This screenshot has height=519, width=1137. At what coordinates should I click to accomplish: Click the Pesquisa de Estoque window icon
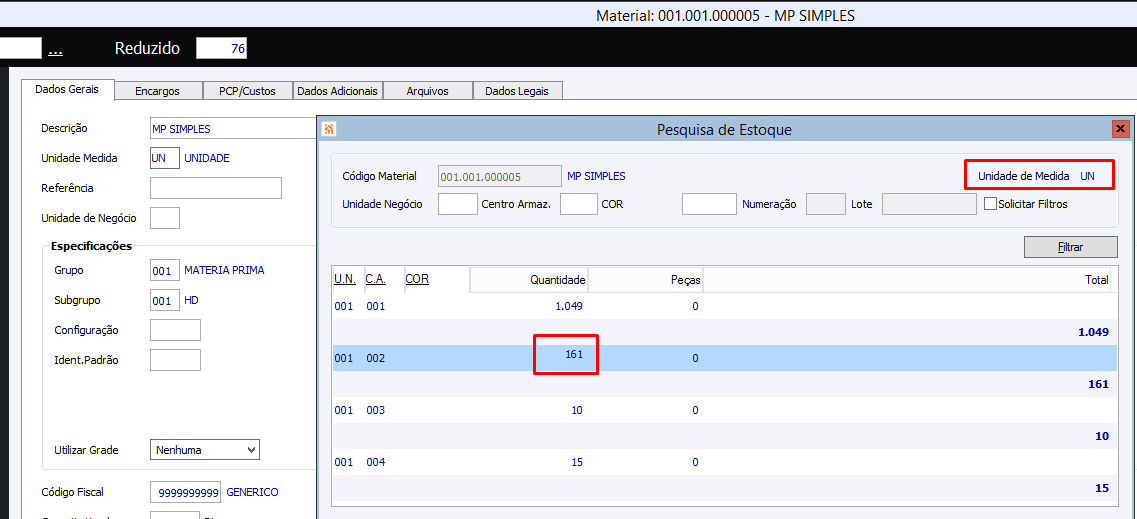(x=329, y=130)
